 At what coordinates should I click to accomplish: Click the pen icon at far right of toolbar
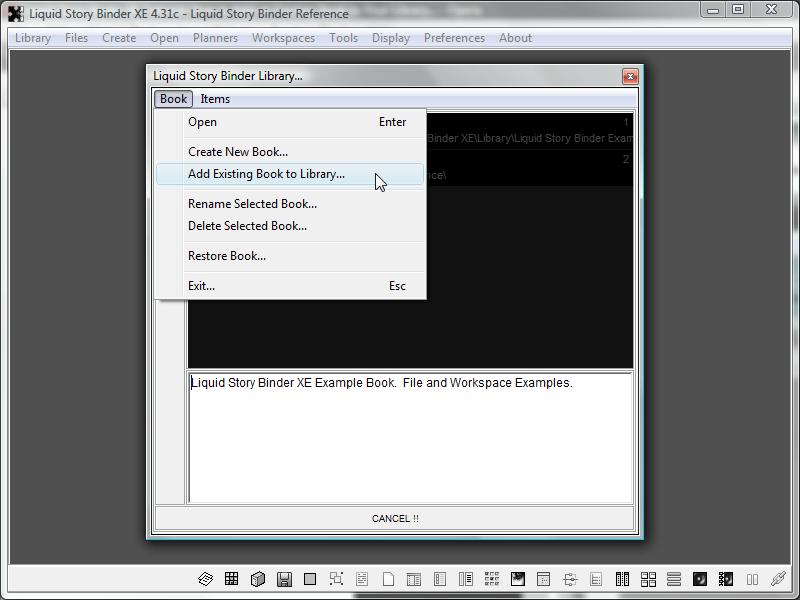778,579
